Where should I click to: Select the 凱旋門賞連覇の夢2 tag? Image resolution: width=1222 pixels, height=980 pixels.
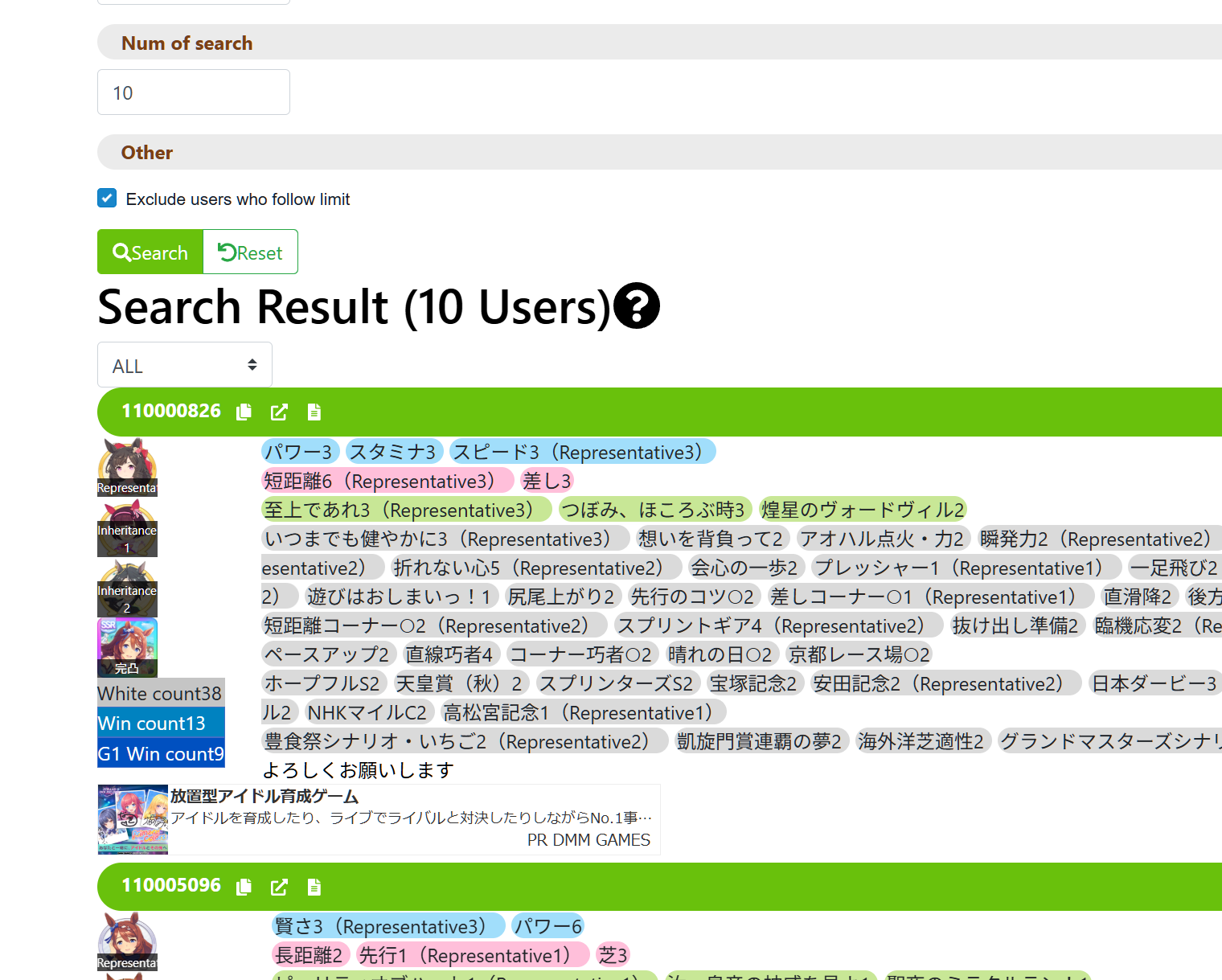pyautogui.click(x=760, y=741)
